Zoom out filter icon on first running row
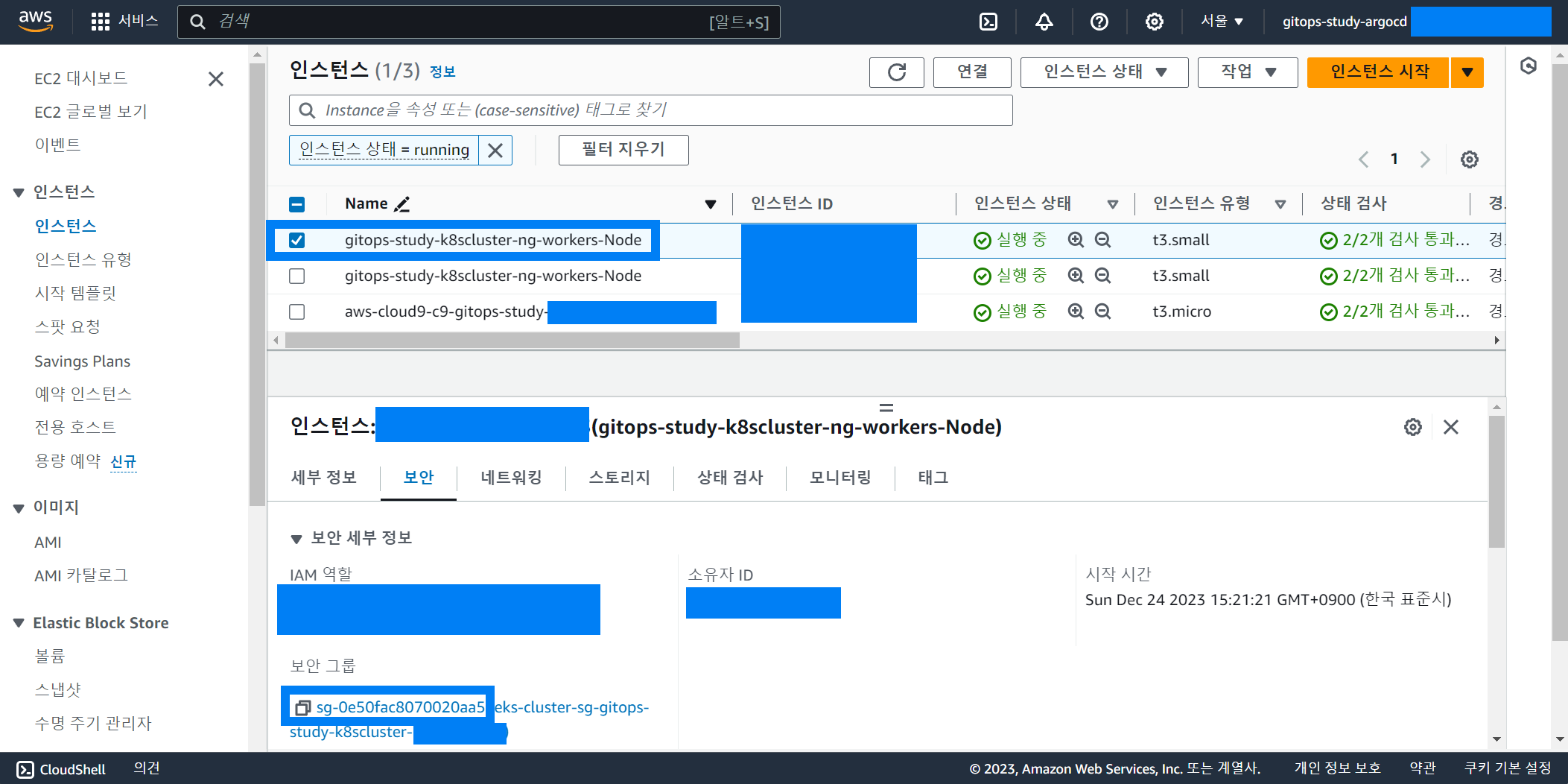Image resolution: width=1568 pixels, height=784 pixels. (1103, 240)
